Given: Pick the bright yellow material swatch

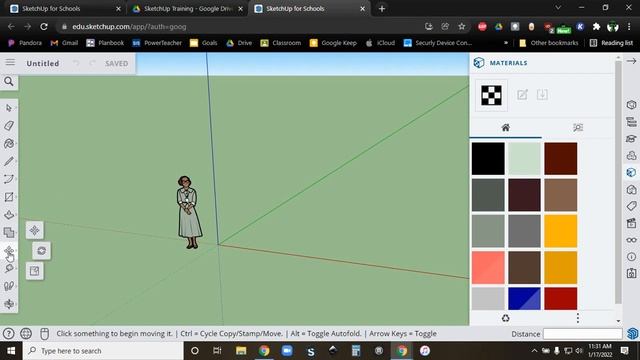Looking at the screenshot, I should tap(561, 231).
